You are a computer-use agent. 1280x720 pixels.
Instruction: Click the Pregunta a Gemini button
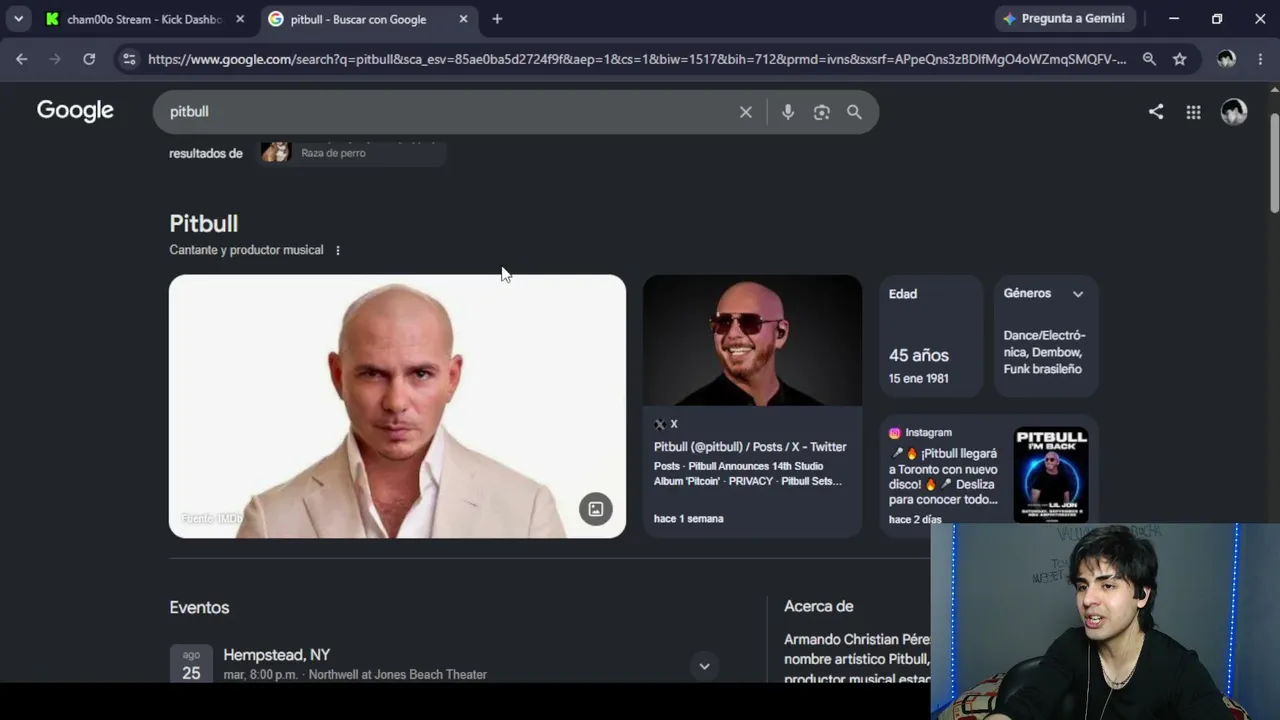pos(1064,19)
